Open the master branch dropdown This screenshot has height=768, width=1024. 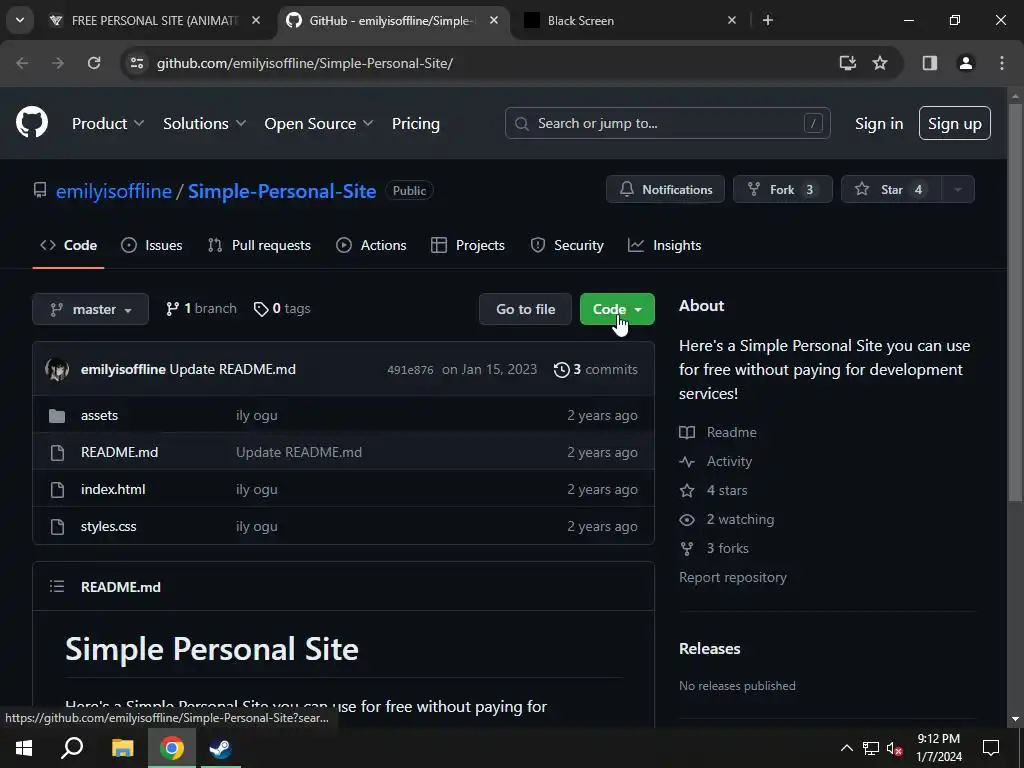click(x=91, y=309)
